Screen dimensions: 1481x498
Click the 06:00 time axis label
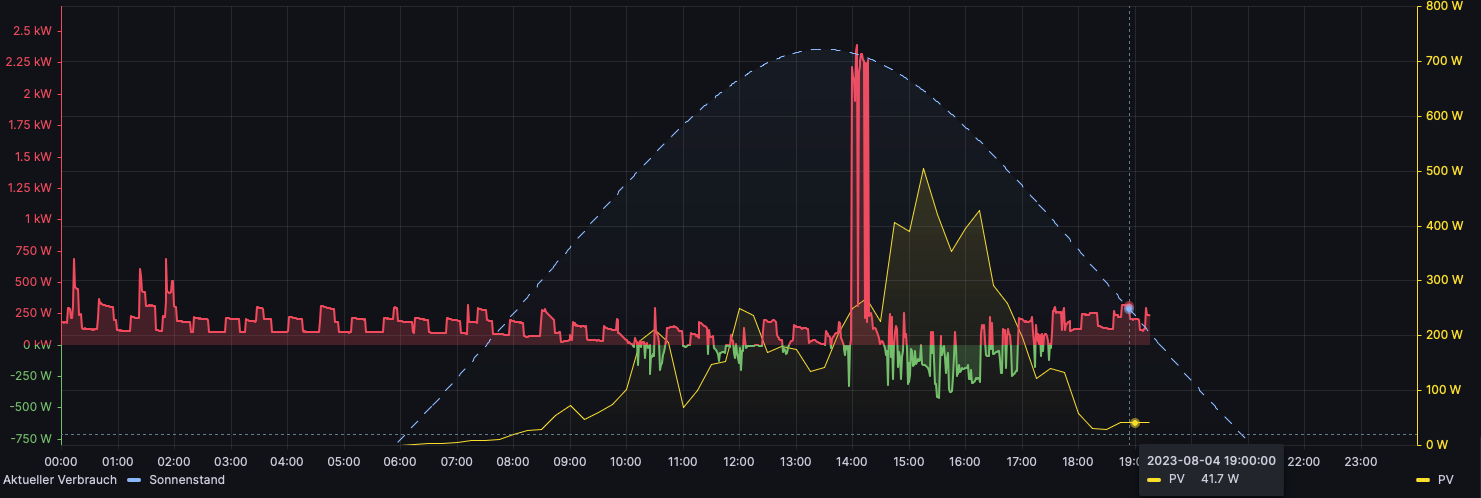(x=400, y=462)
